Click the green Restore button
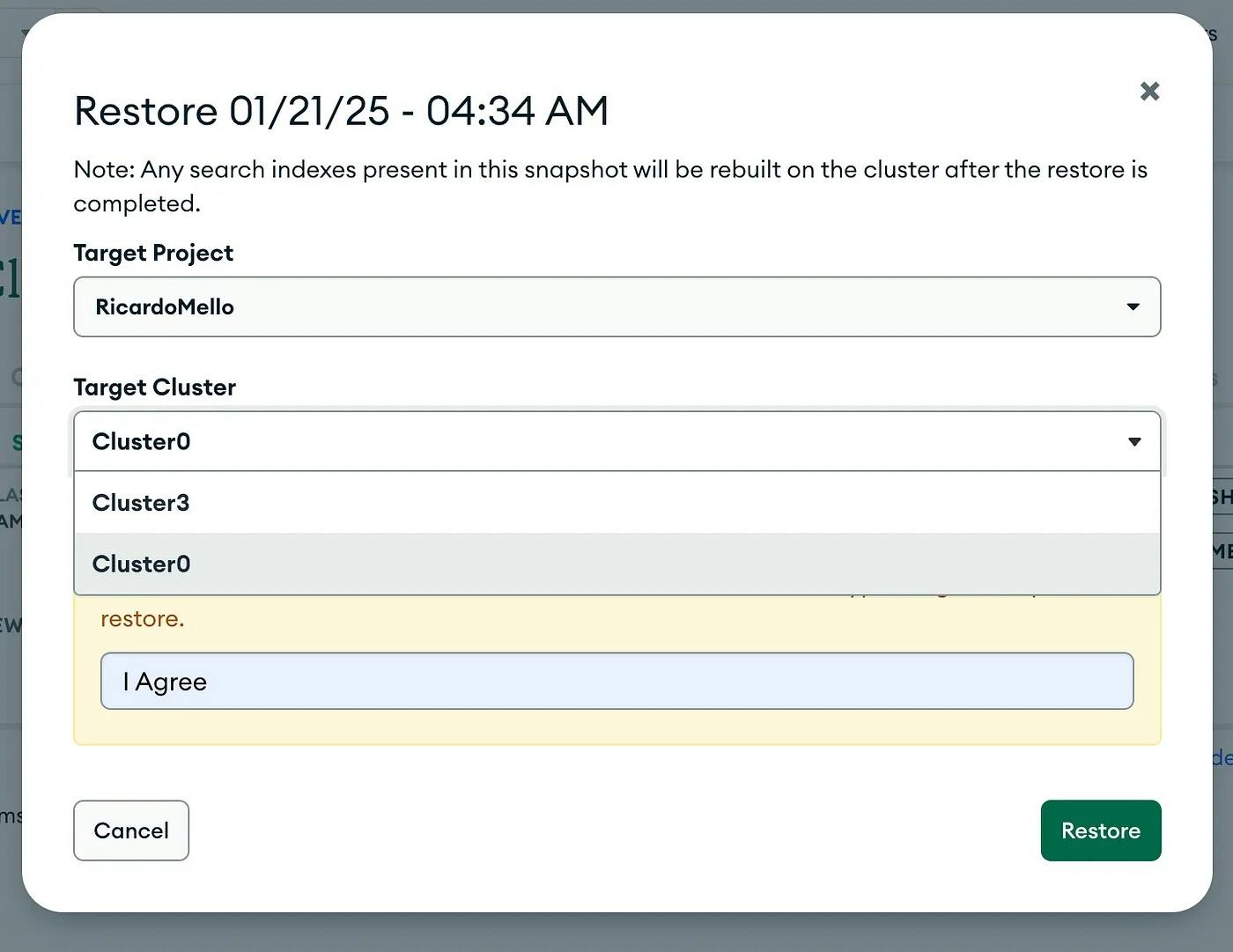 (x=1100, y=830)
